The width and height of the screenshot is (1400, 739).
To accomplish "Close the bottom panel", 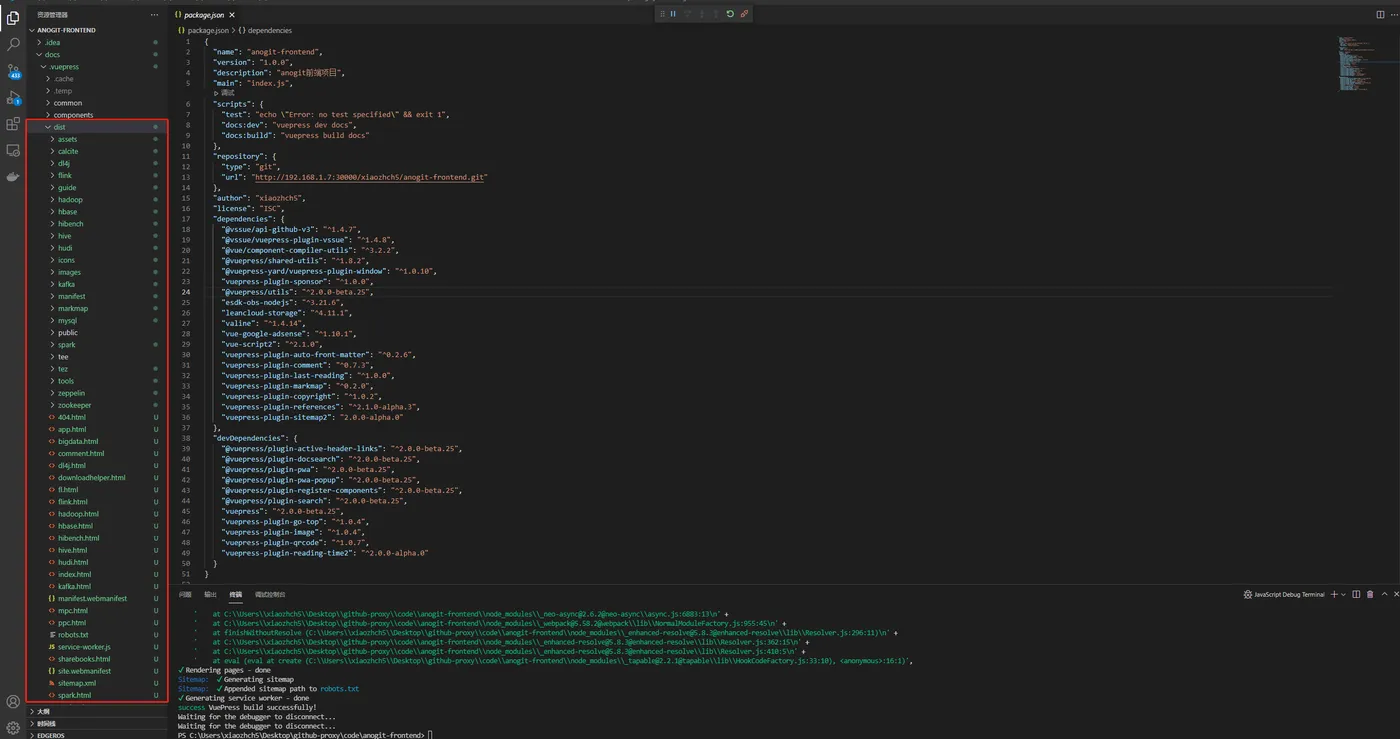I will click(x=1396, y=594).
